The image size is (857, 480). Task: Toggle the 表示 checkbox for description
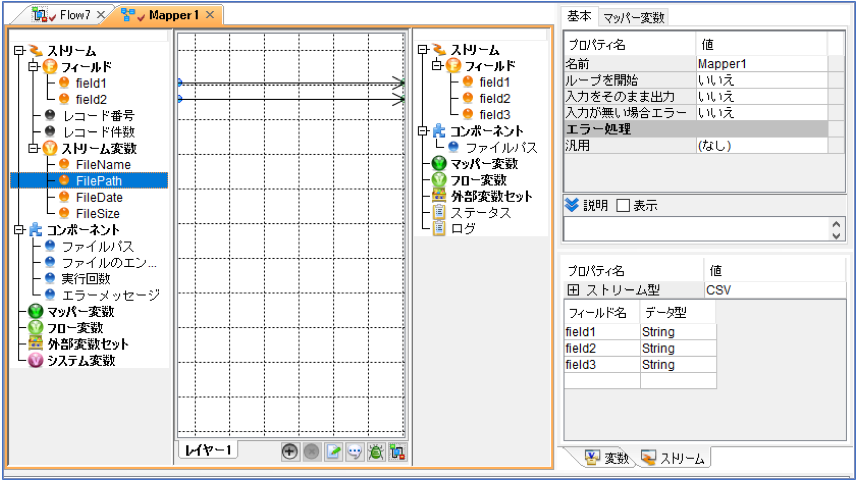[x=623, y=206]
